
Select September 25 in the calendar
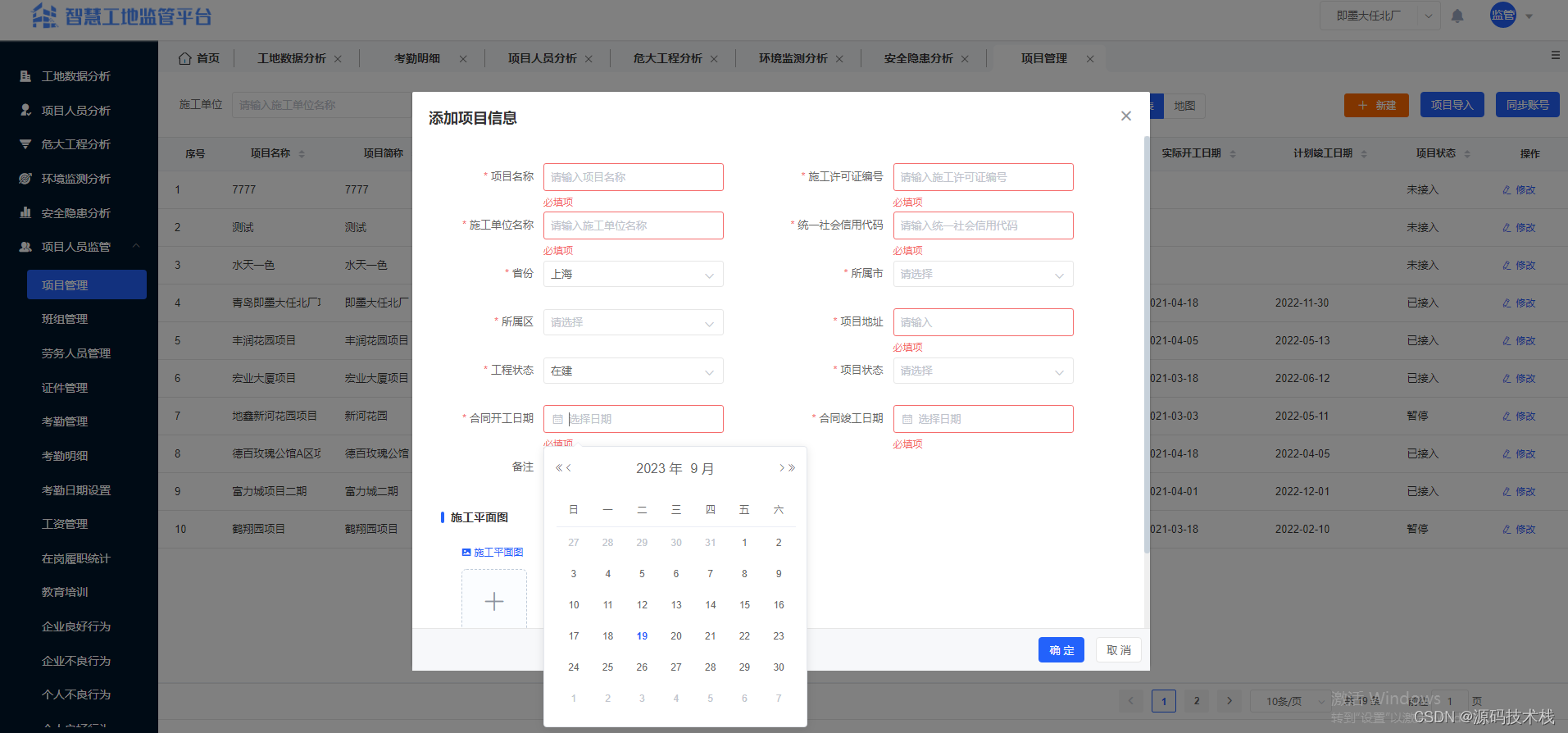pyautogui.click(x=607, y=667)
